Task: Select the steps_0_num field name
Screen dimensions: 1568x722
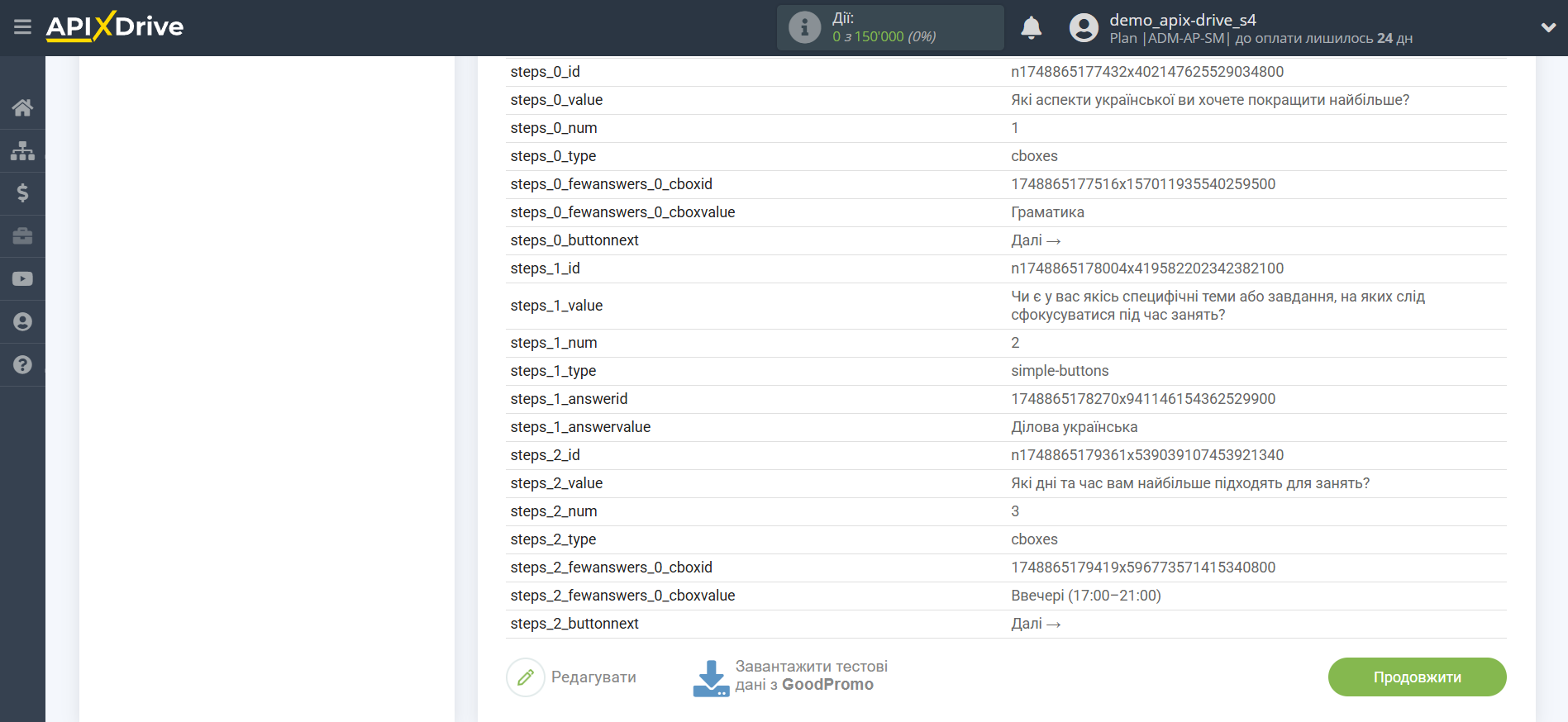Action: 553,128
